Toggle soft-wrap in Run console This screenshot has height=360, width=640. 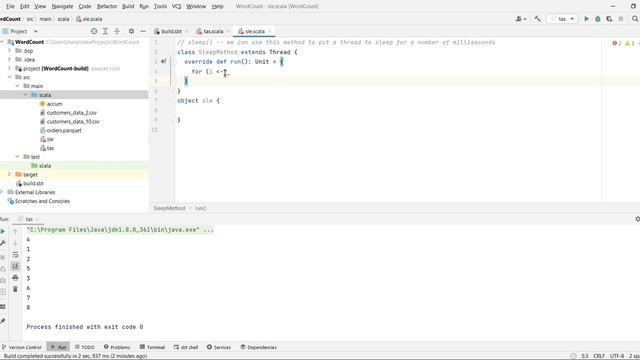pos(15,255)
